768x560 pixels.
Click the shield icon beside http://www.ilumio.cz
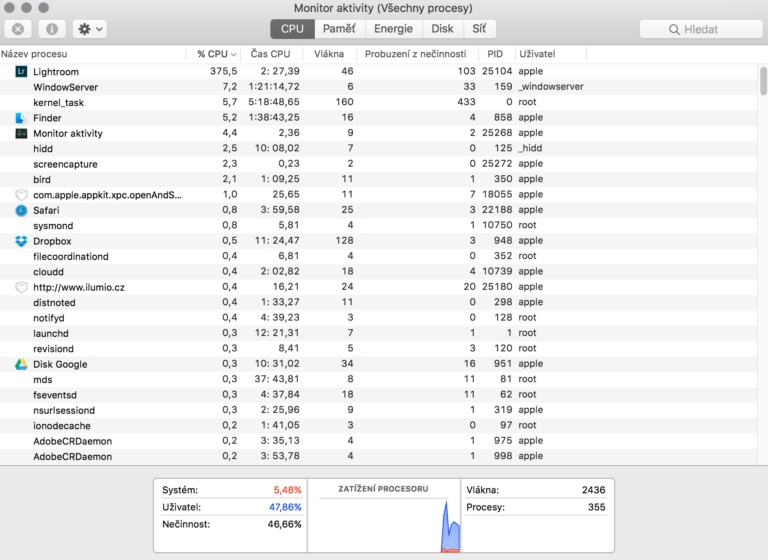21,287
